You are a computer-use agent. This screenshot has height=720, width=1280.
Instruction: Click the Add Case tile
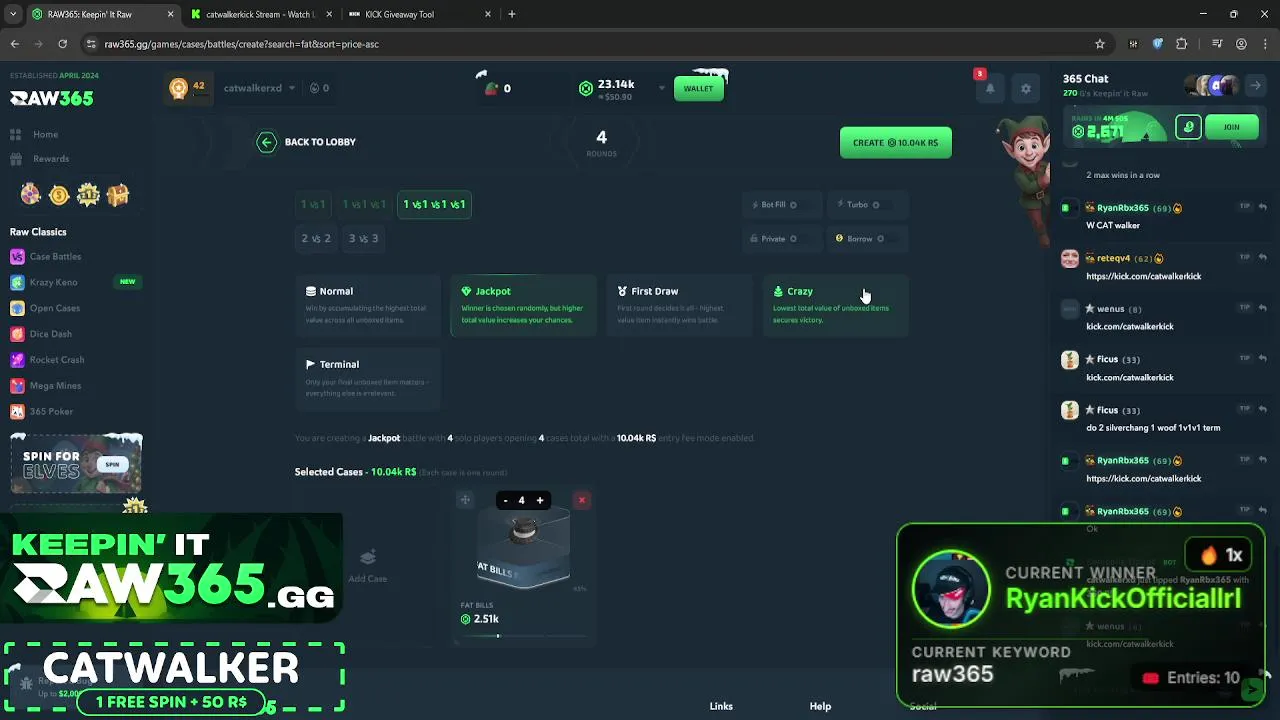click(367, 565)
